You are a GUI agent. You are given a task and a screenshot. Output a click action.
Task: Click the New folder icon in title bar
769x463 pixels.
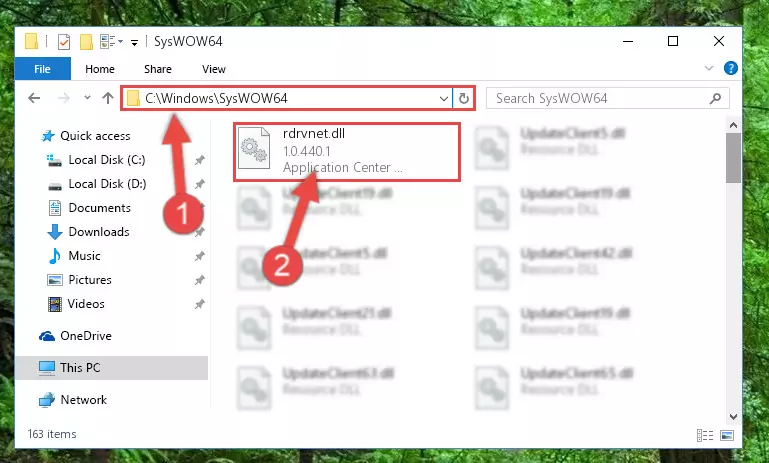(86, 42)
